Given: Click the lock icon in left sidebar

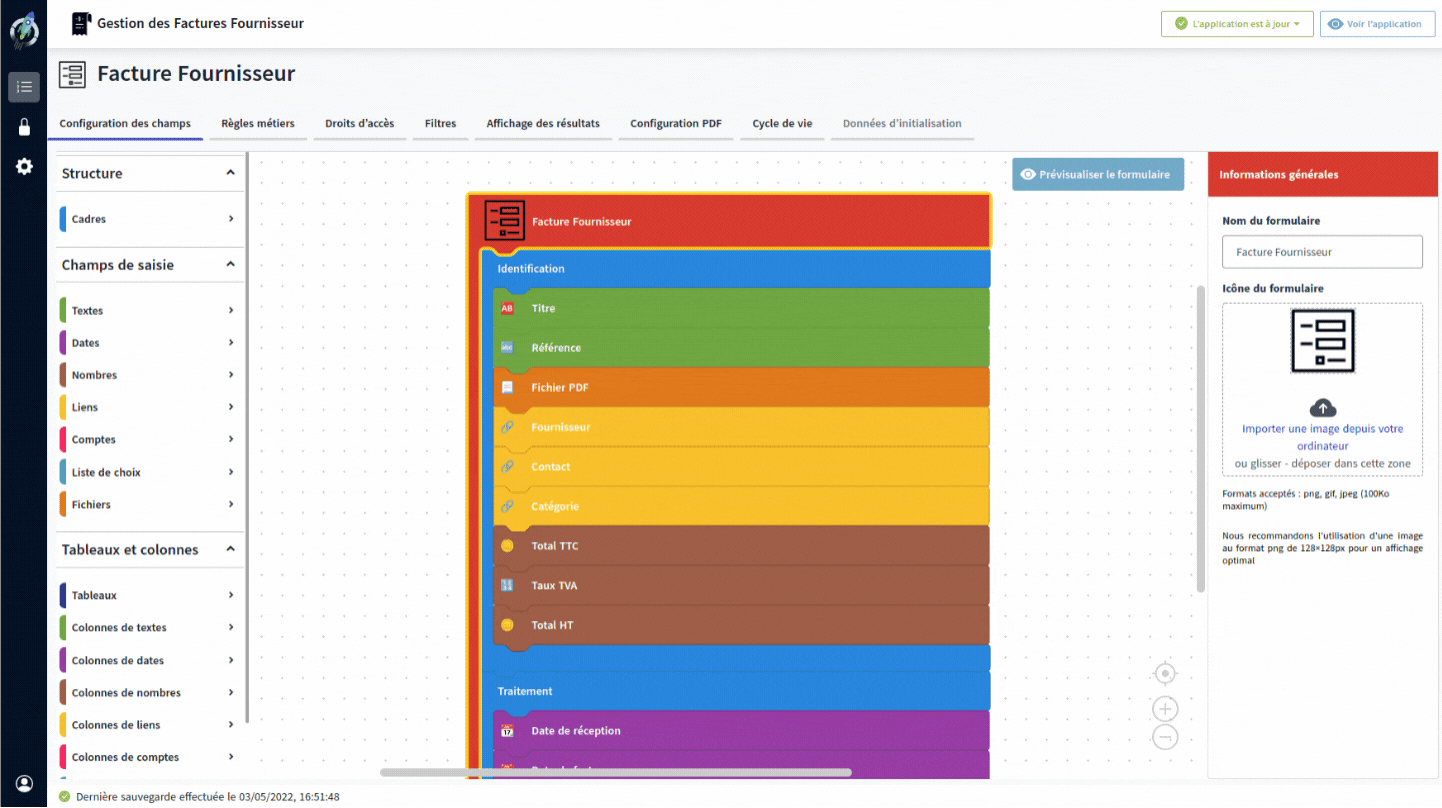Looking at the screenshot, I should (24, 127).
